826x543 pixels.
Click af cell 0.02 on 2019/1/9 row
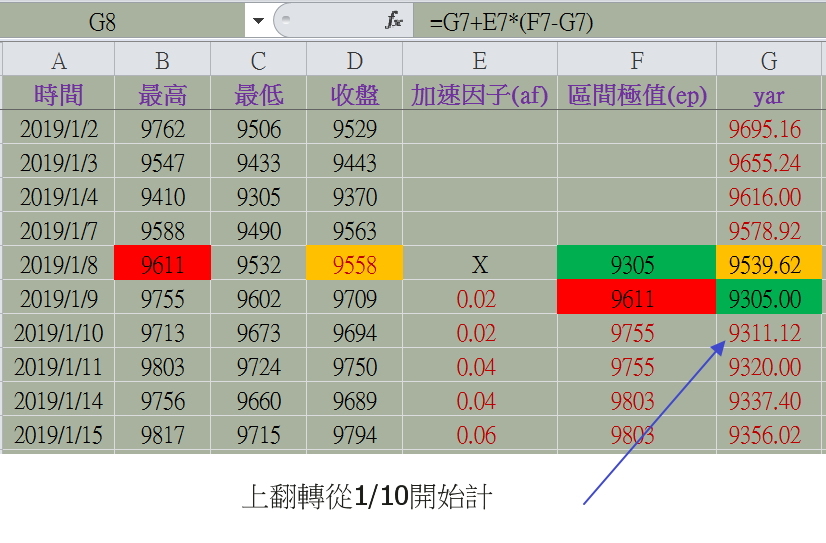click(x=480, y=298)
